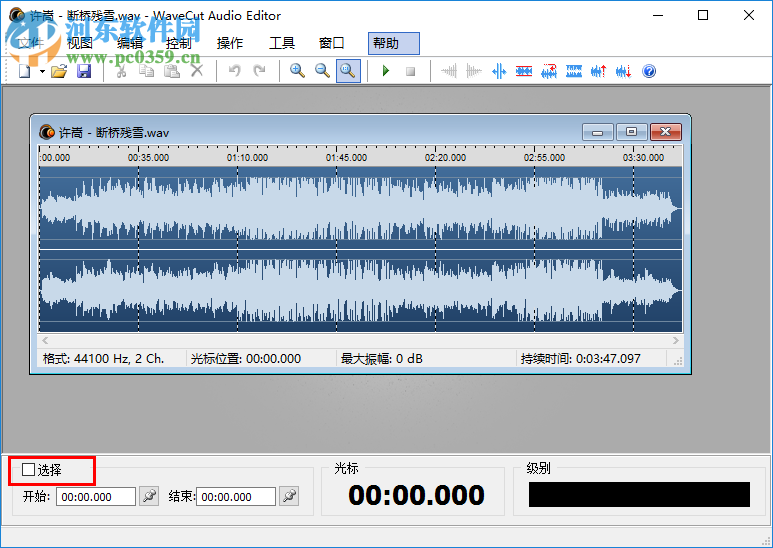The height and width of the screenshot is (548, 773).
Task: Click the Redo arrow icon
Action: click(x=259, y=71)
